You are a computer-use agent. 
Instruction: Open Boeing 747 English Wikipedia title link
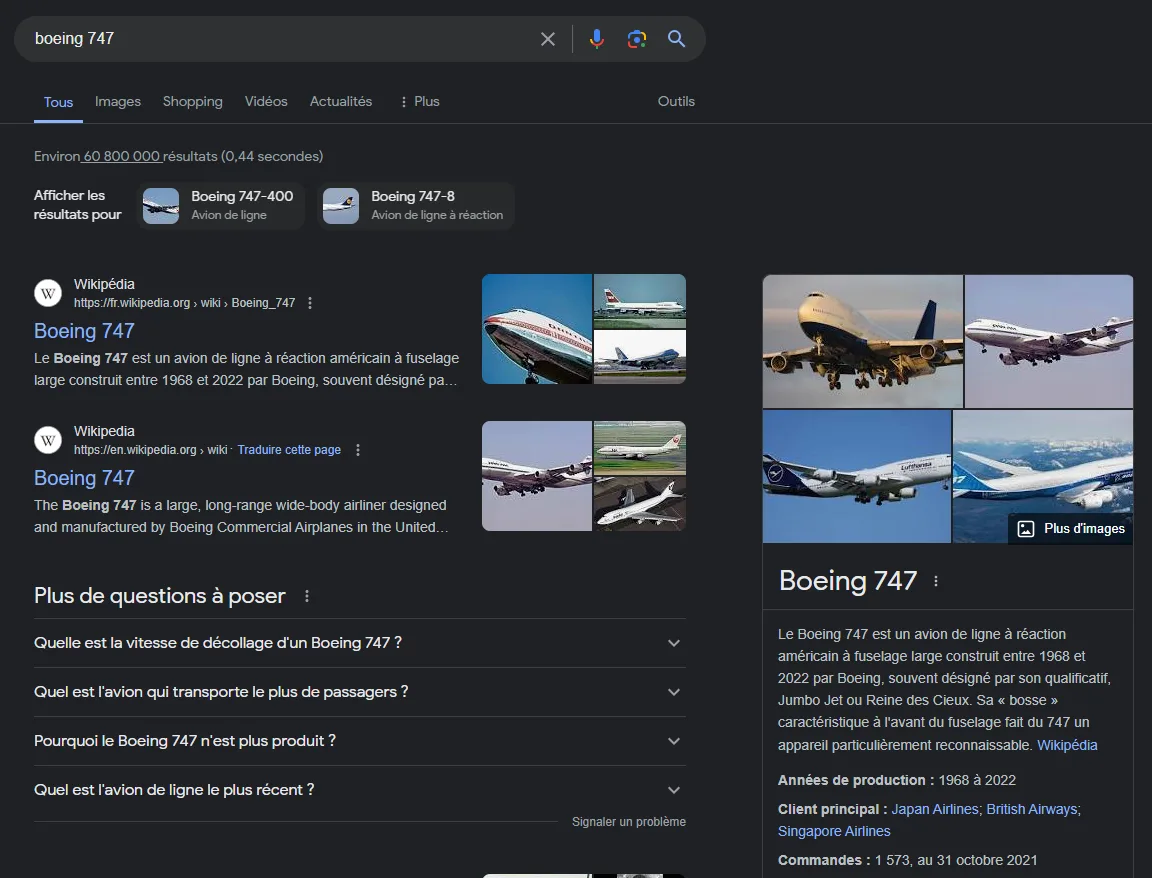84,478
